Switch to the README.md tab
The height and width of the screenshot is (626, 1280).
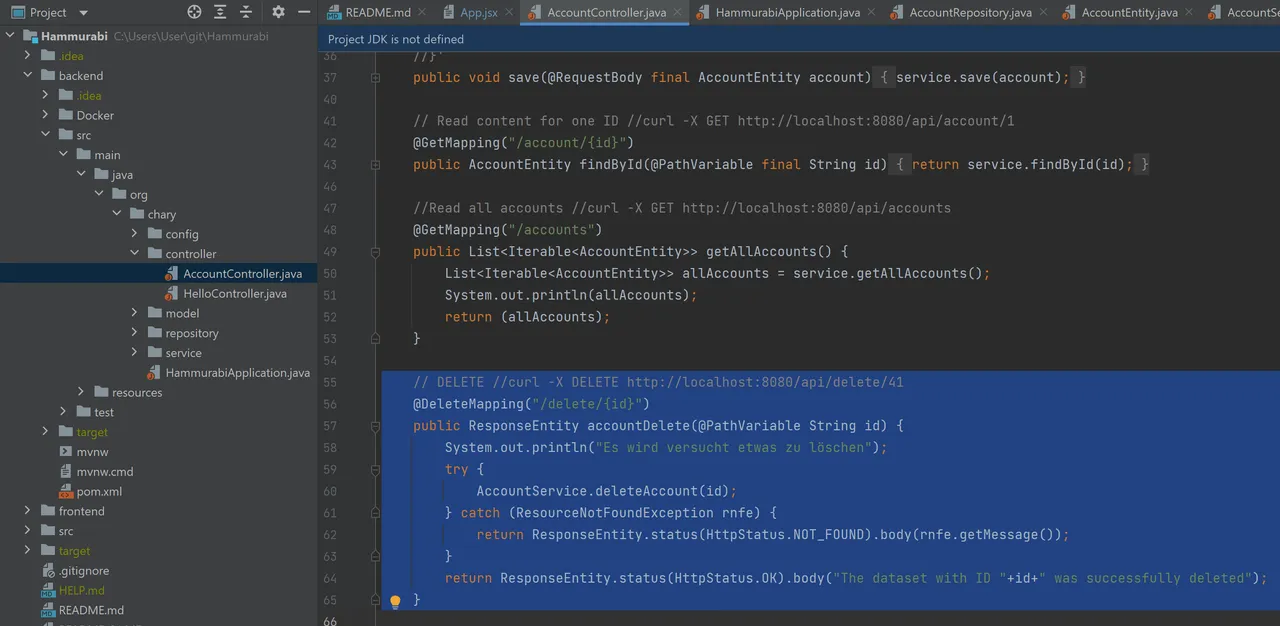(x=378, y=13)
